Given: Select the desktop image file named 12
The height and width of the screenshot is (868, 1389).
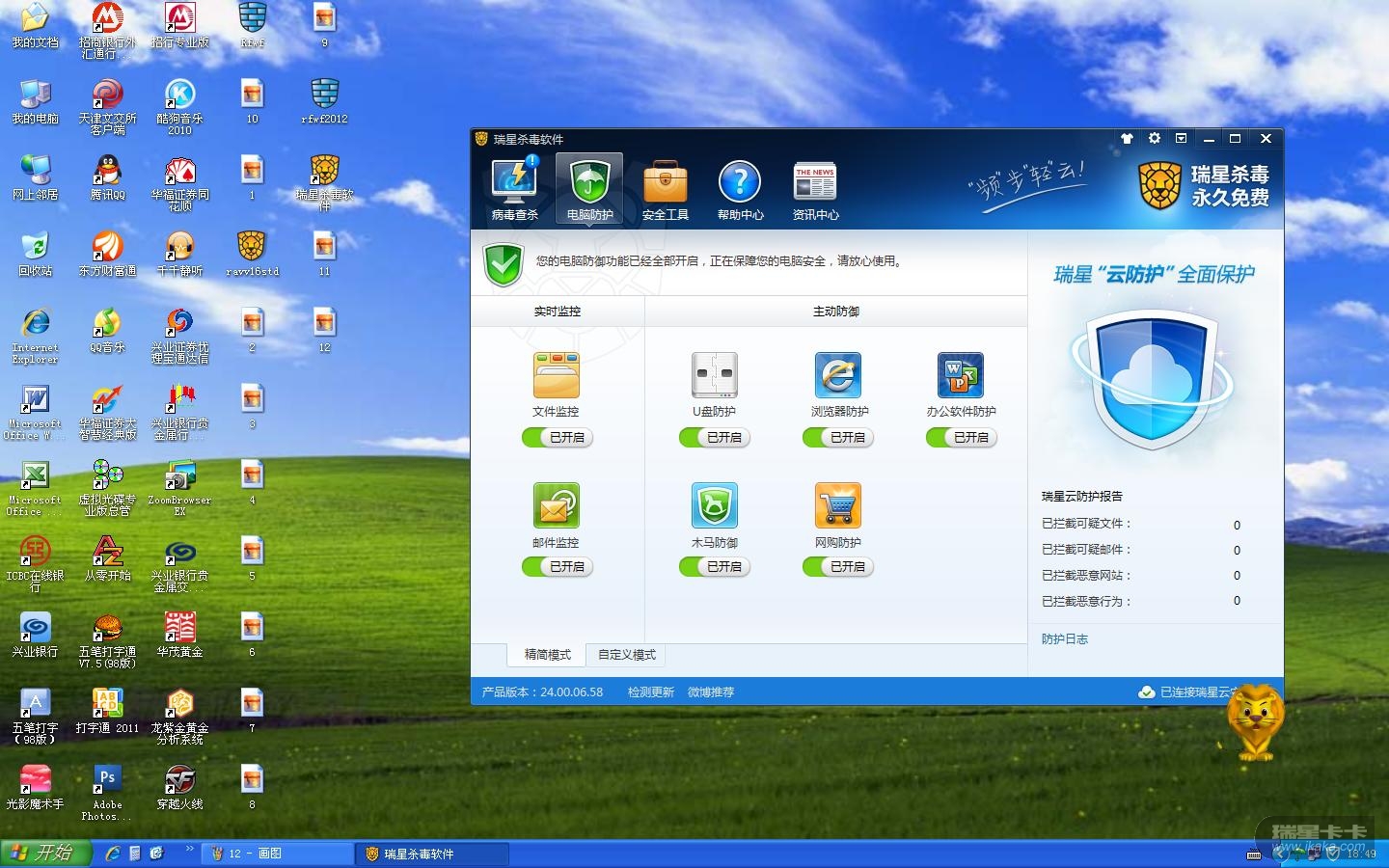Looking at the screenshot, I should 324,331.
